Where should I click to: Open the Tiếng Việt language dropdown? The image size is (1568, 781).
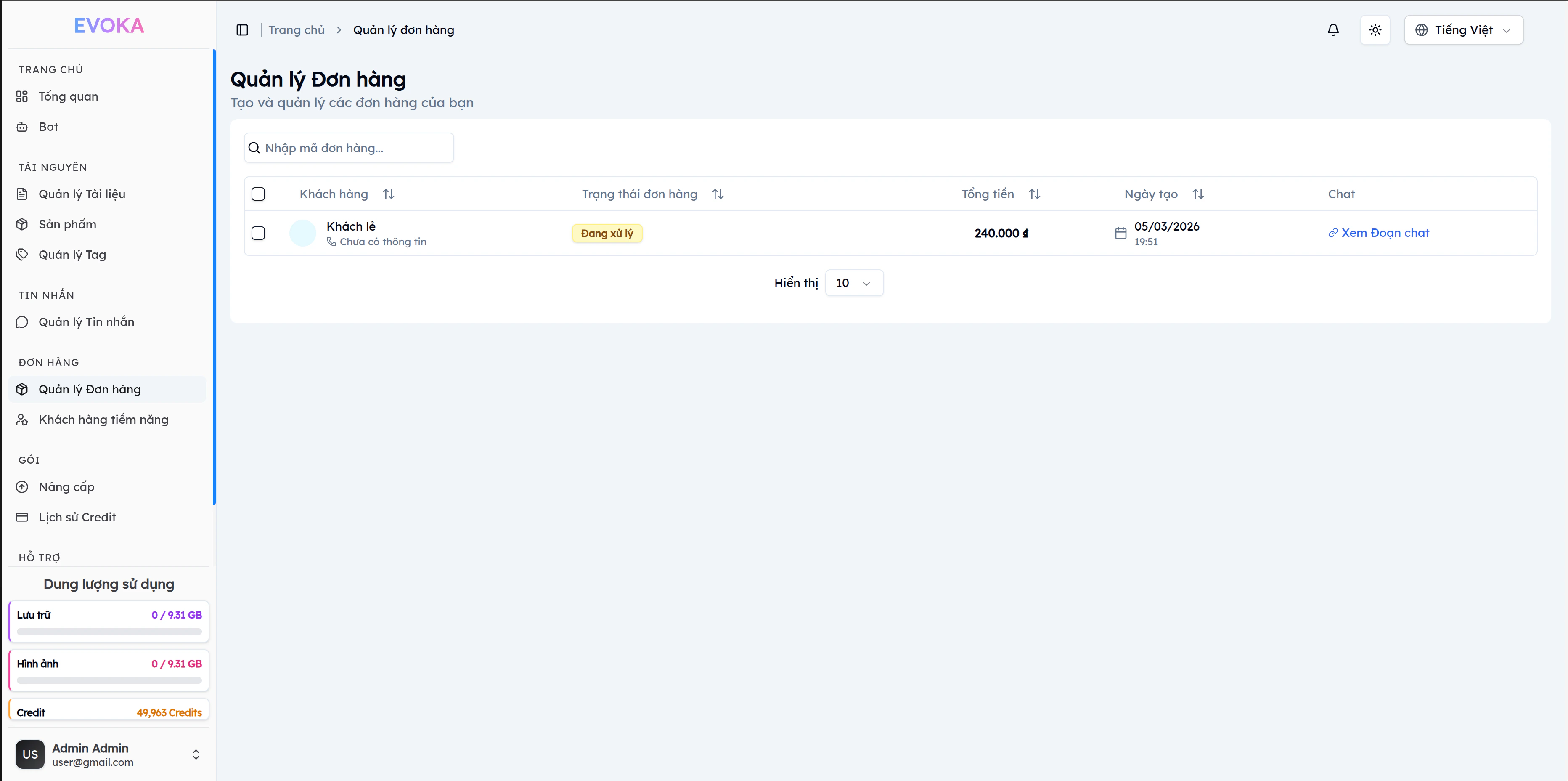tap(1463, 30)
